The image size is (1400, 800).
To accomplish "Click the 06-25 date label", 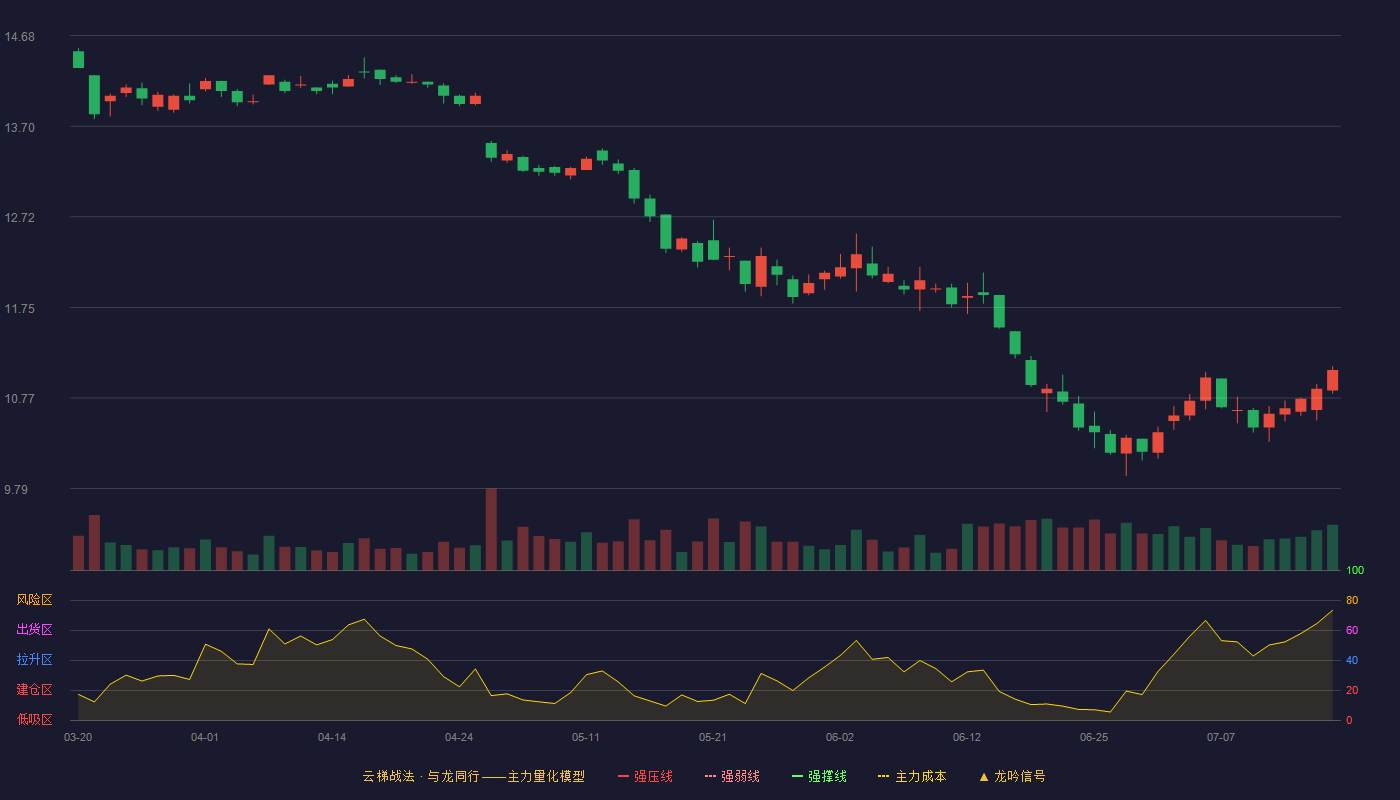I will (x=1094, y=737).
